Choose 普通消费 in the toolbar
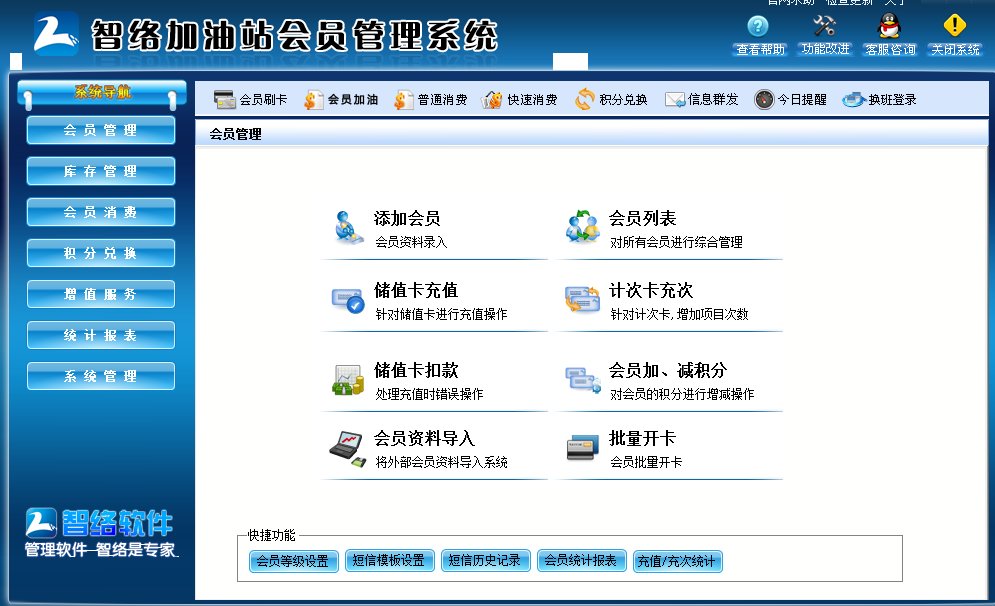This screenshot has height=606, width=995. click(x=430, y=100)
